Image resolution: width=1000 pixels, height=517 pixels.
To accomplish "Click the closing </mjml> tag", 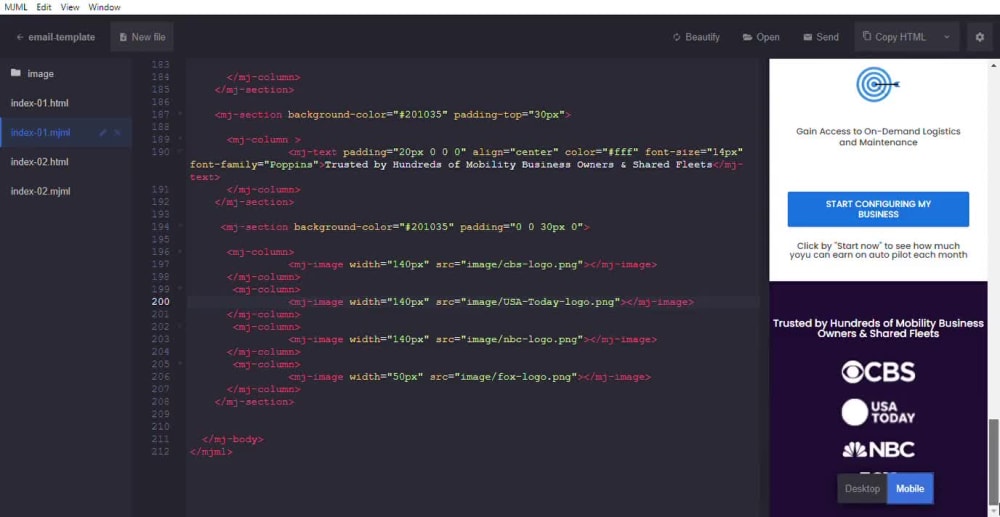I will pyautogui.click(x=211, y=452).
